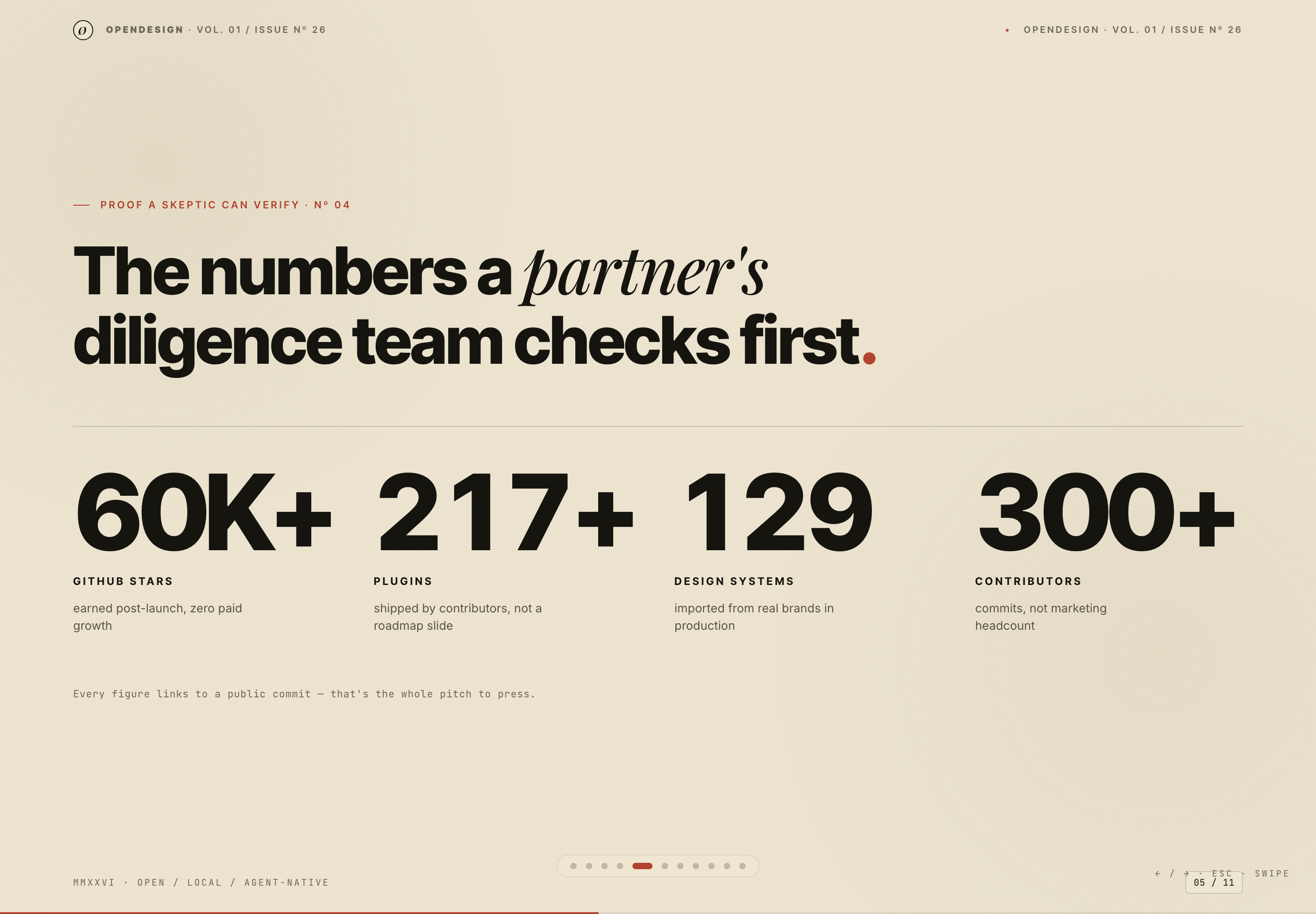1316x914 pixels.
Task: Jump to slide 6 via sixth pagination dot
Action: [x=665, y=866]
